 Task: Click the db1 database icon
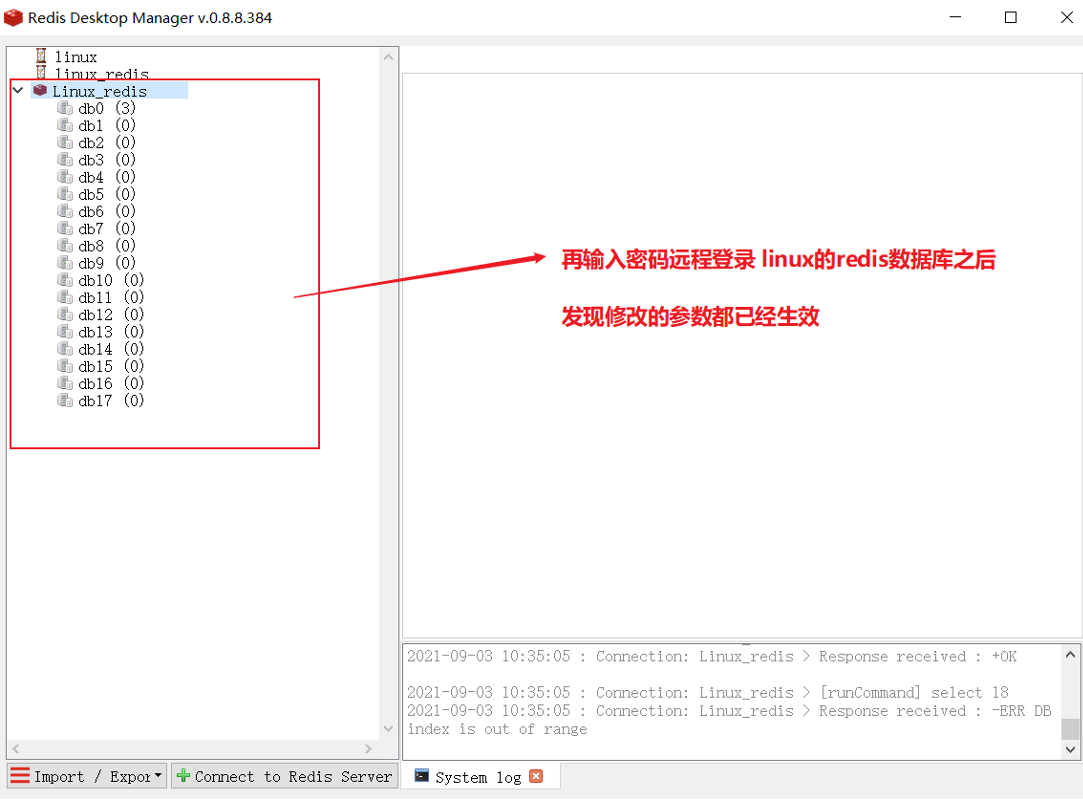coord(65,126)
